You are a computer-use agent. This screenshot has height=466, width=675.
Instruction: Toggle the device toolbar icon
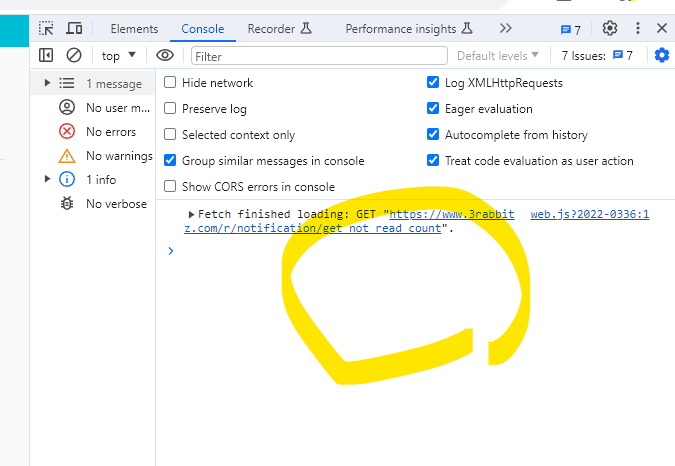pyautogui.click(x=74, y=29)
